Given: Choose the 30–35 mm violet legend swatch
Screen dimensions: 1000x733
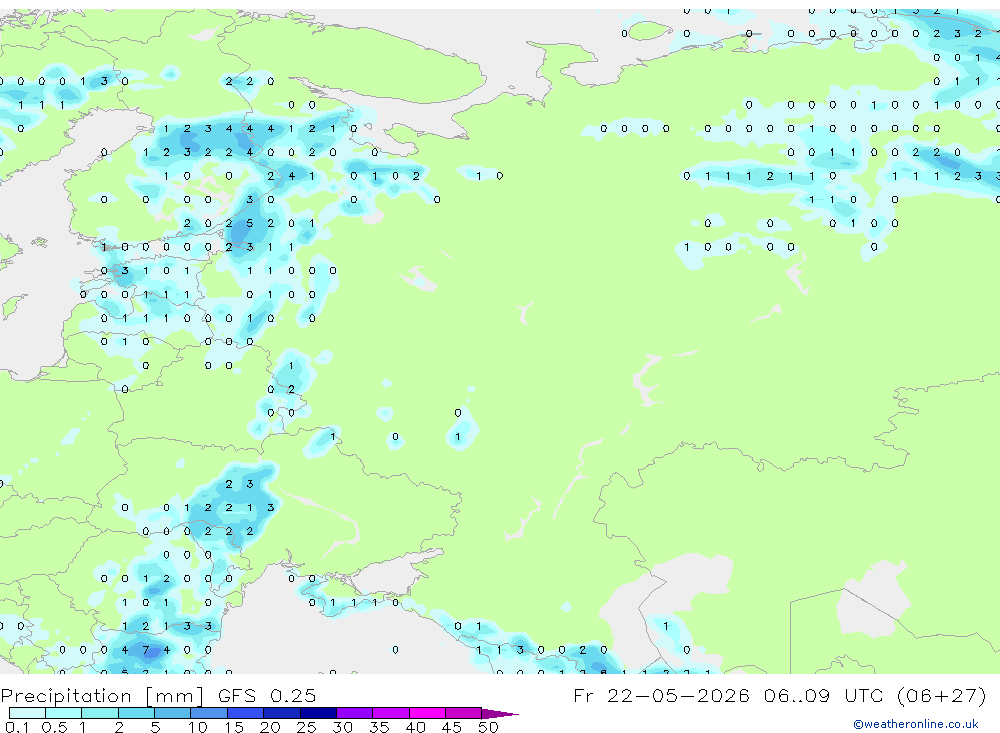Looking at the screenshot, I should (x=355, y=713).
